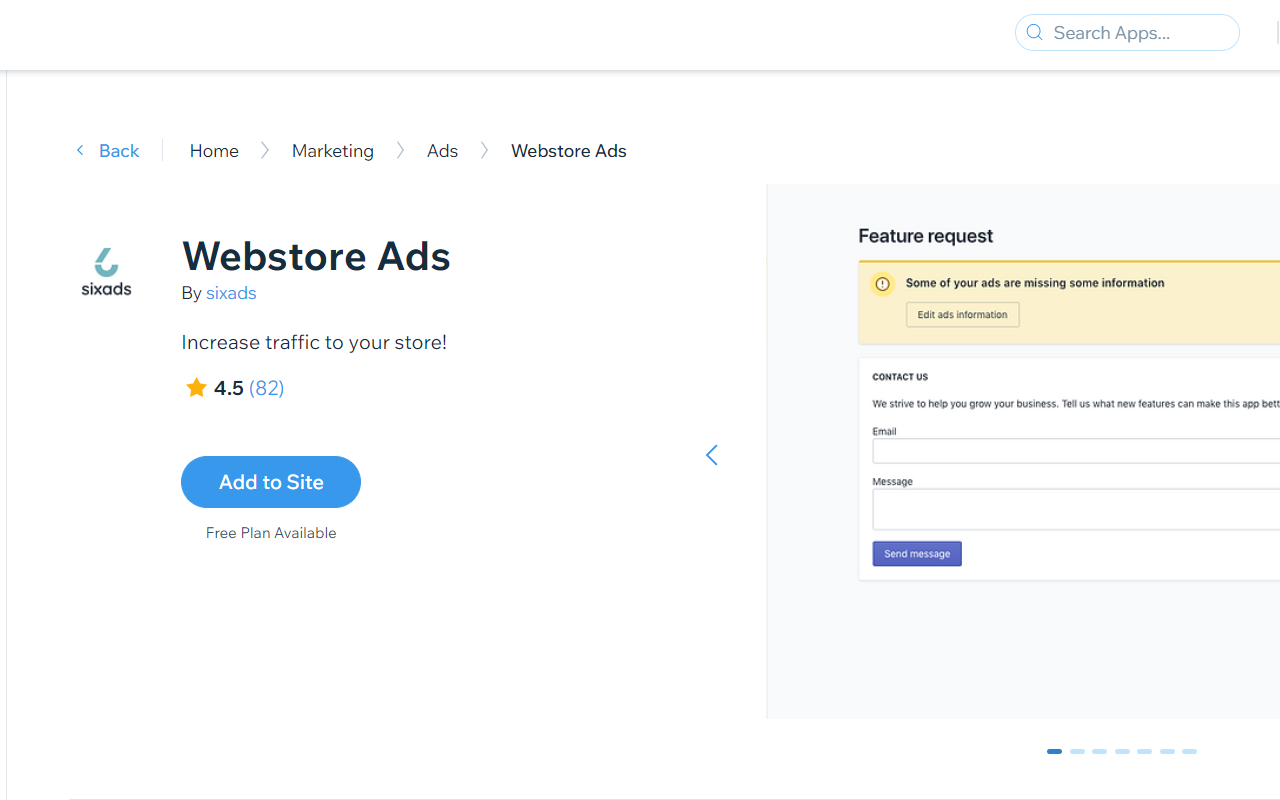The width and height of the screenshot is (1280, 800).
Task: Click the carousel's previous-image chevron arrow
Action: click(711, 455)
